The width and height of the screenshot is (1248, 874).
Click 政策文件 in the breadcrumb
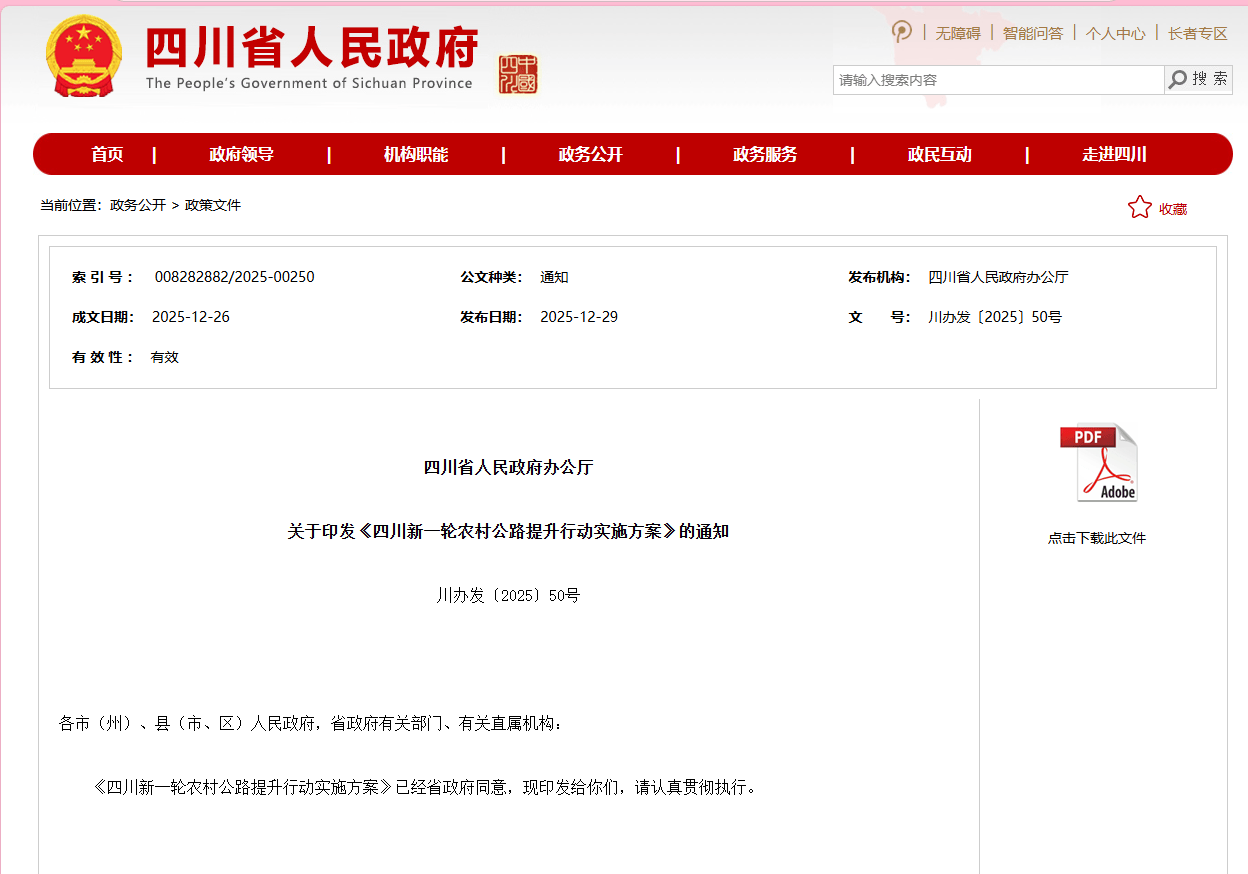coord(213,205)
